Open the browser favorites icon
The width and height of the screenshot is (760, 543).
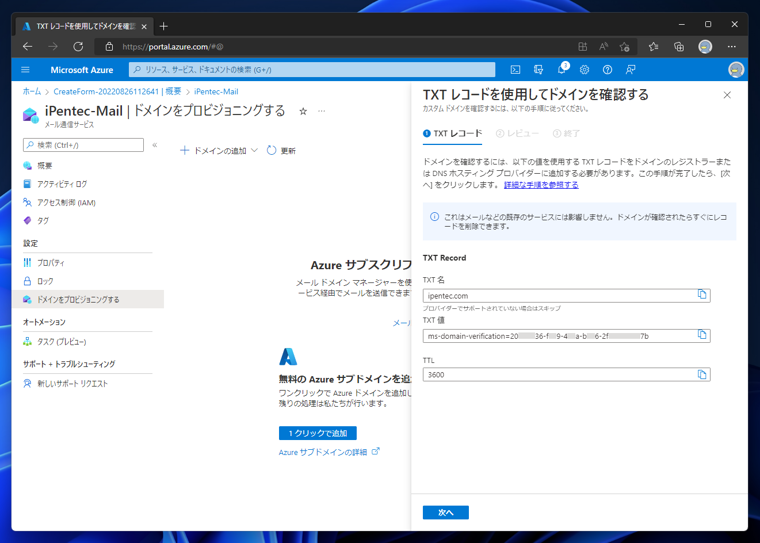pyautogui.click(x=653, y=47)
